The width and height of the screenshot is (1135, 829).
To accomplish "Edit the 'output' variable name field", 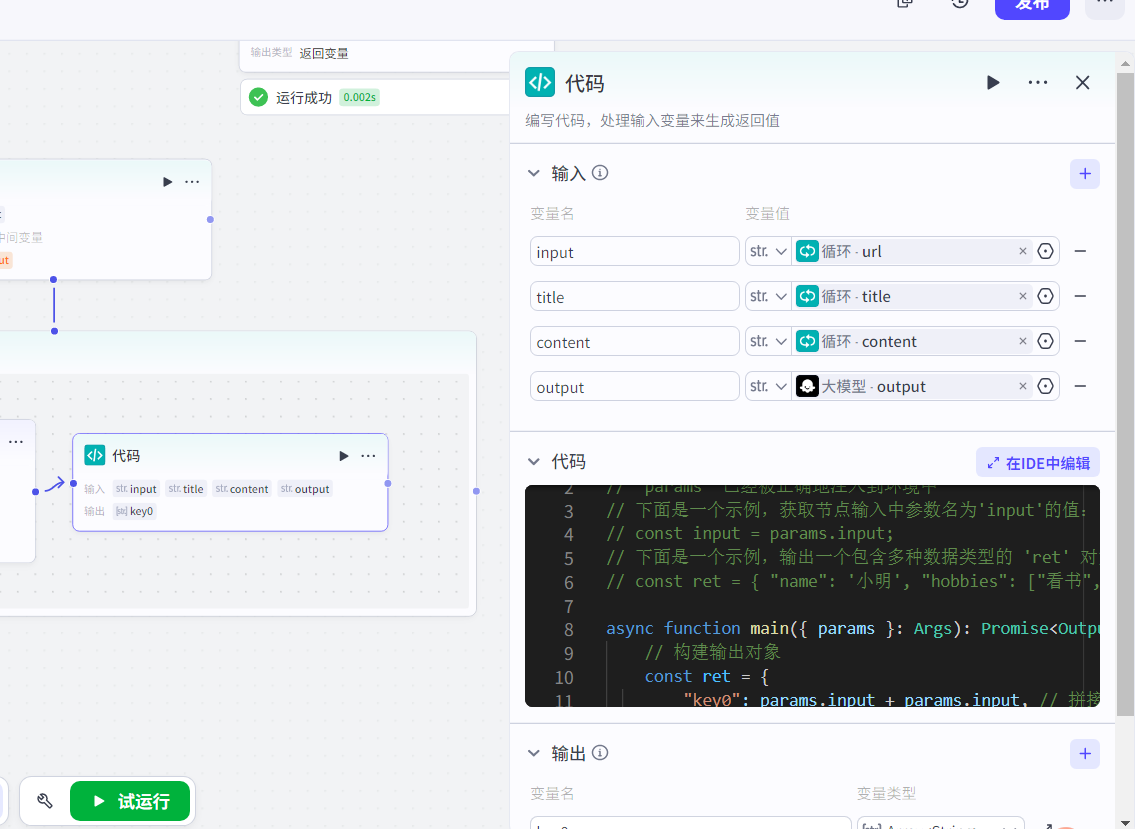I will tap(634, 386).
